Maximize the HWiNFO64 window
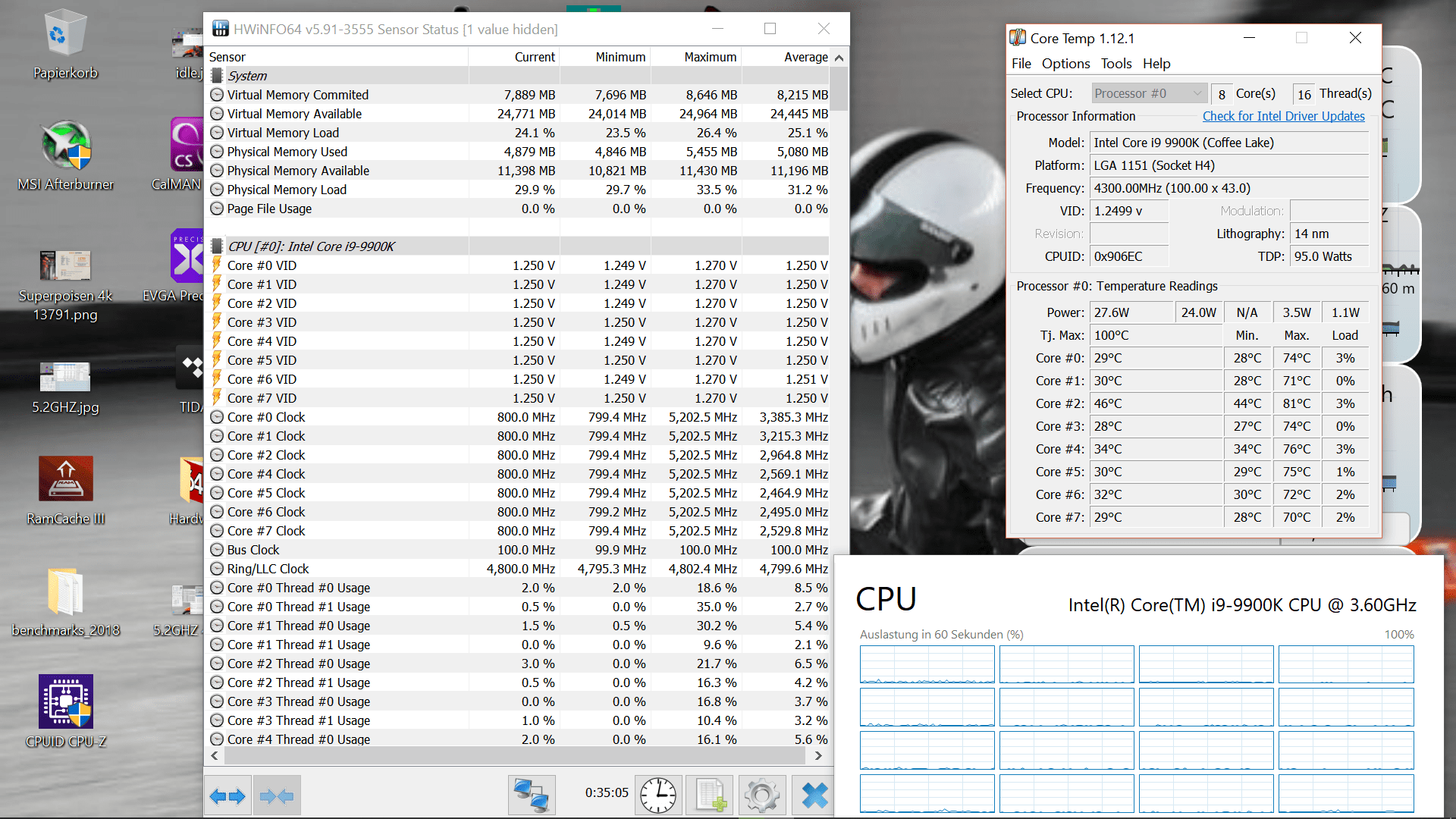The width and height of the screenshot is (1456, 819). (x=770, y=29)
